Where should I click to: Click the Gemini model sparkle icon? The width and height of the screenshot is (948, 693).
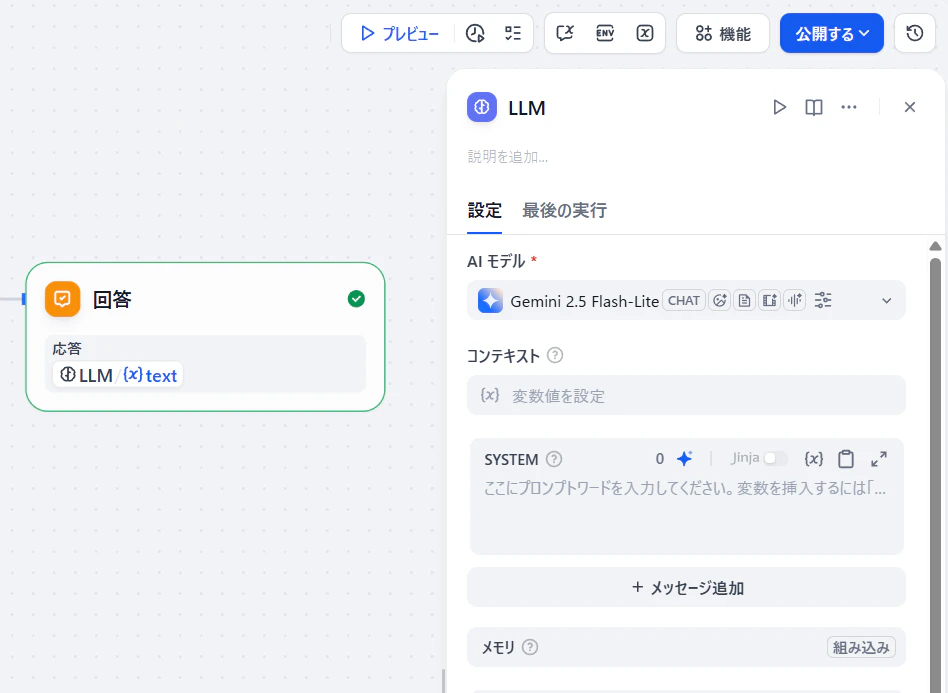[x=490, y=301]
